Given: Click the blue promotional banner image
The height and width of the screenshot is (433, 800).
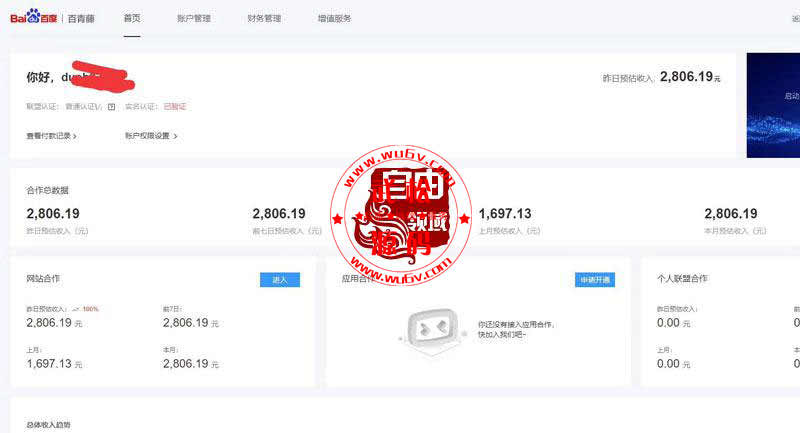Looking at the screenshot, I should 773,105.
